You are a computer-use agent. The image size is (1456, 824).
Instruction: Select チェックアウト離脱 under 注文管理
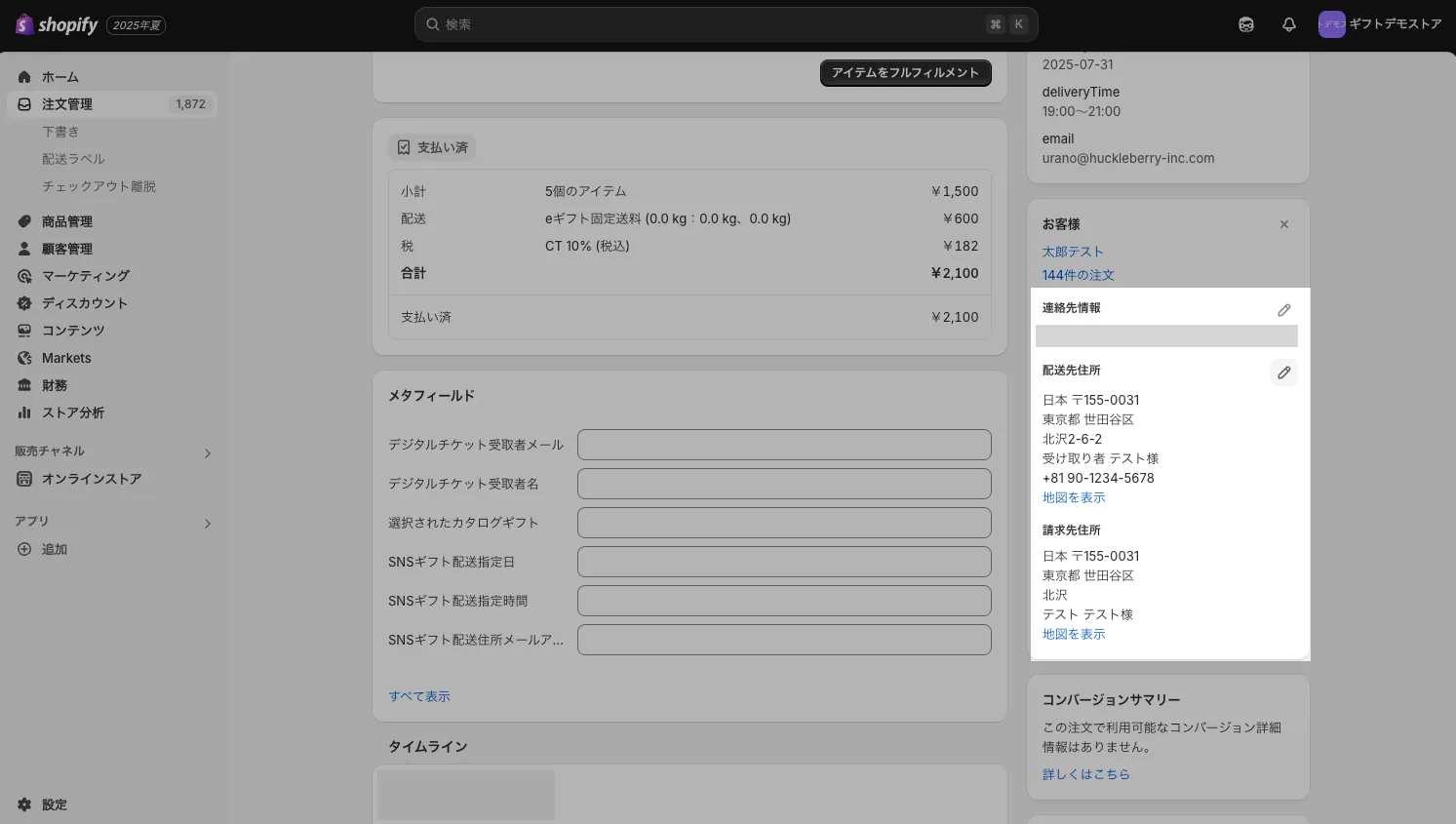(x=98, y=186)
